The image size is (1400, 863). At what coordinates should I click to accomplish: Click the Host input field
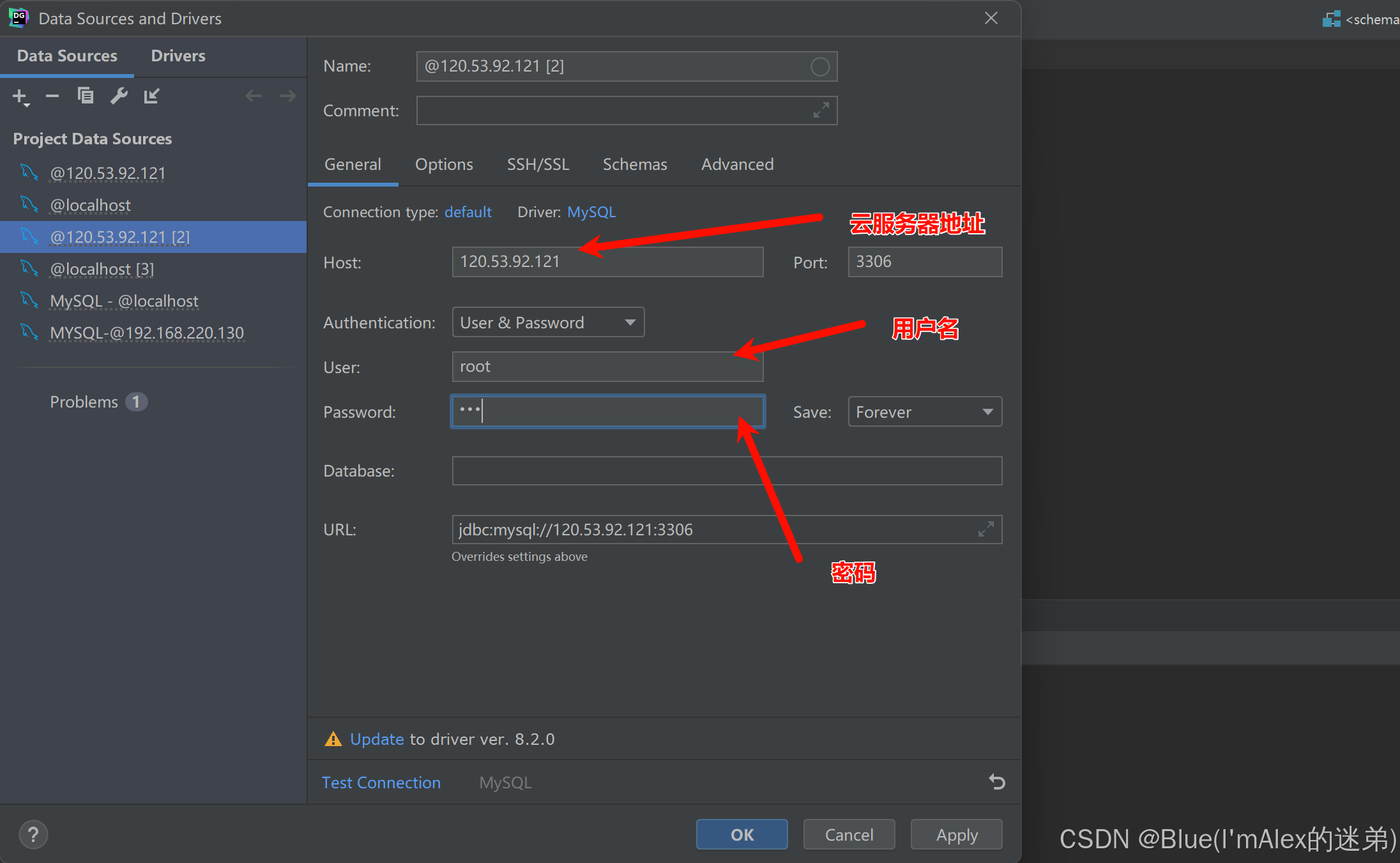pos(607,262)
